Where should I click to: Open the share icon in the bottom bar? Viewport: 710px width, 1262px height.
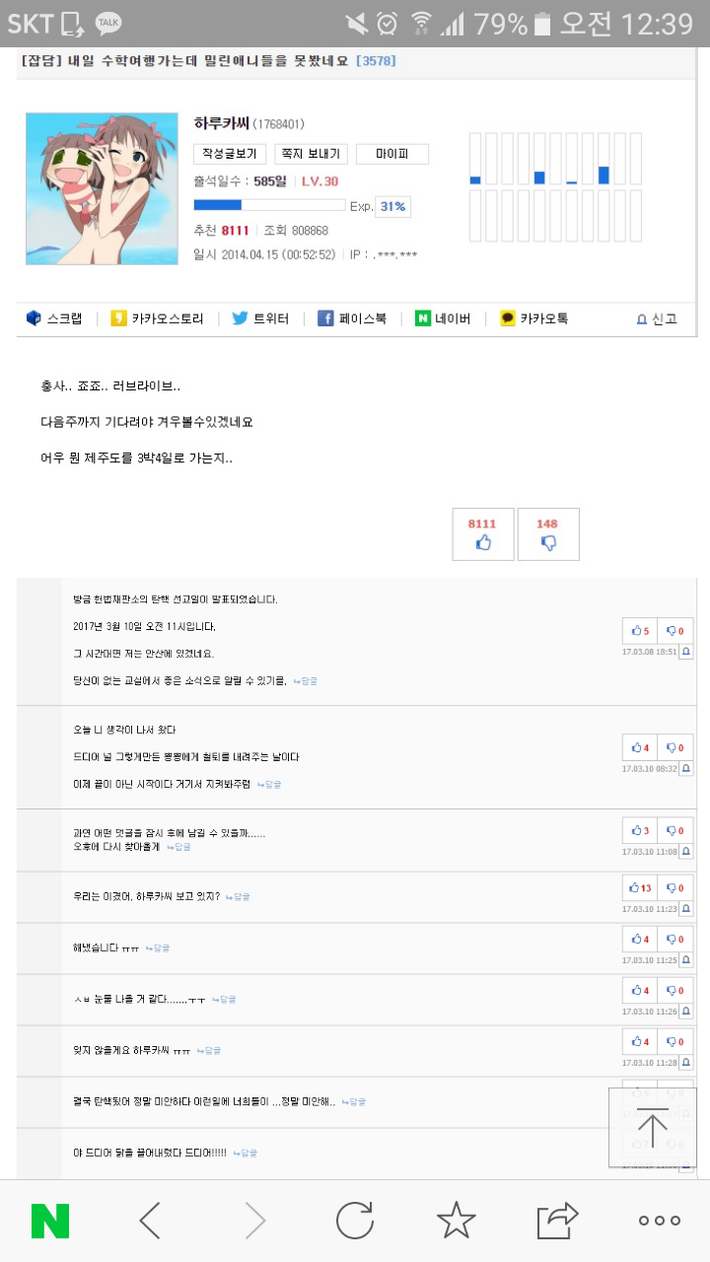tap(557, 1220)
